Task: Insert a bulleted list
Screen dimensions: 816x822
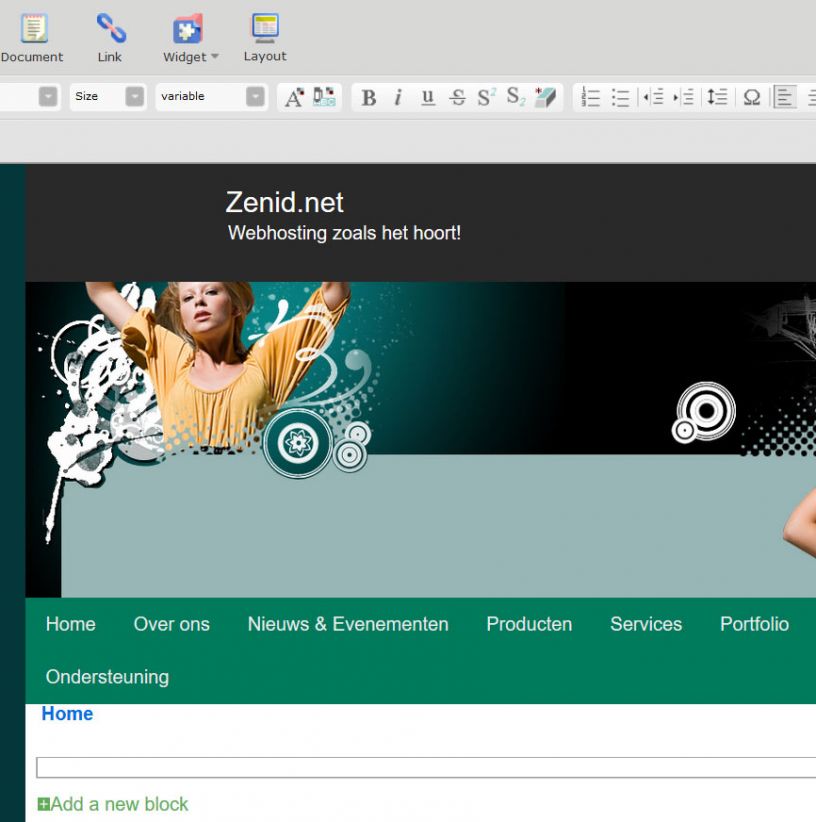Action: pyautogui.click(x=621, y=98)
